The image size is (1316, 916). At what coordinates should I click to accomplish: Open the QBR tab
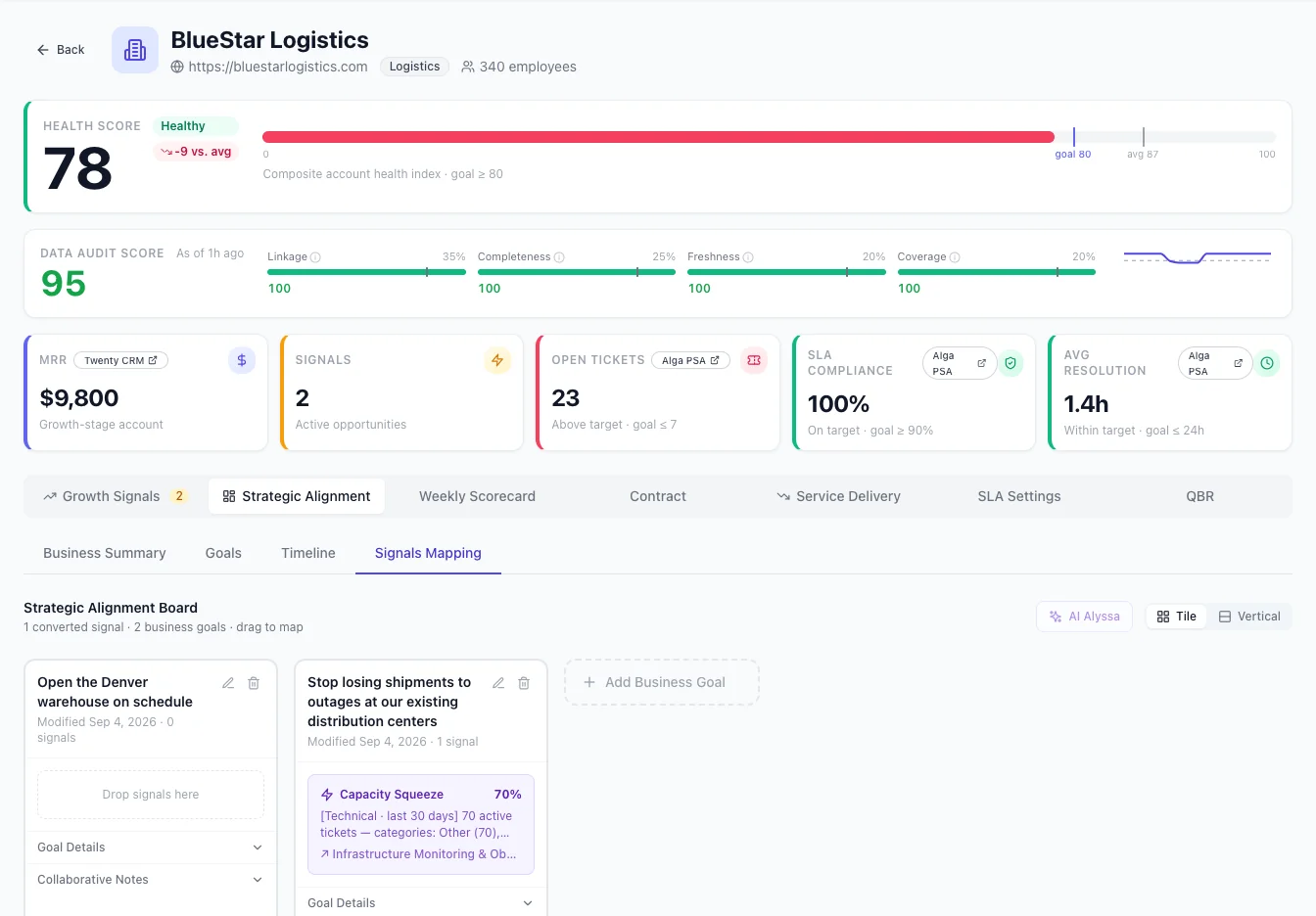click(1199, 496)
